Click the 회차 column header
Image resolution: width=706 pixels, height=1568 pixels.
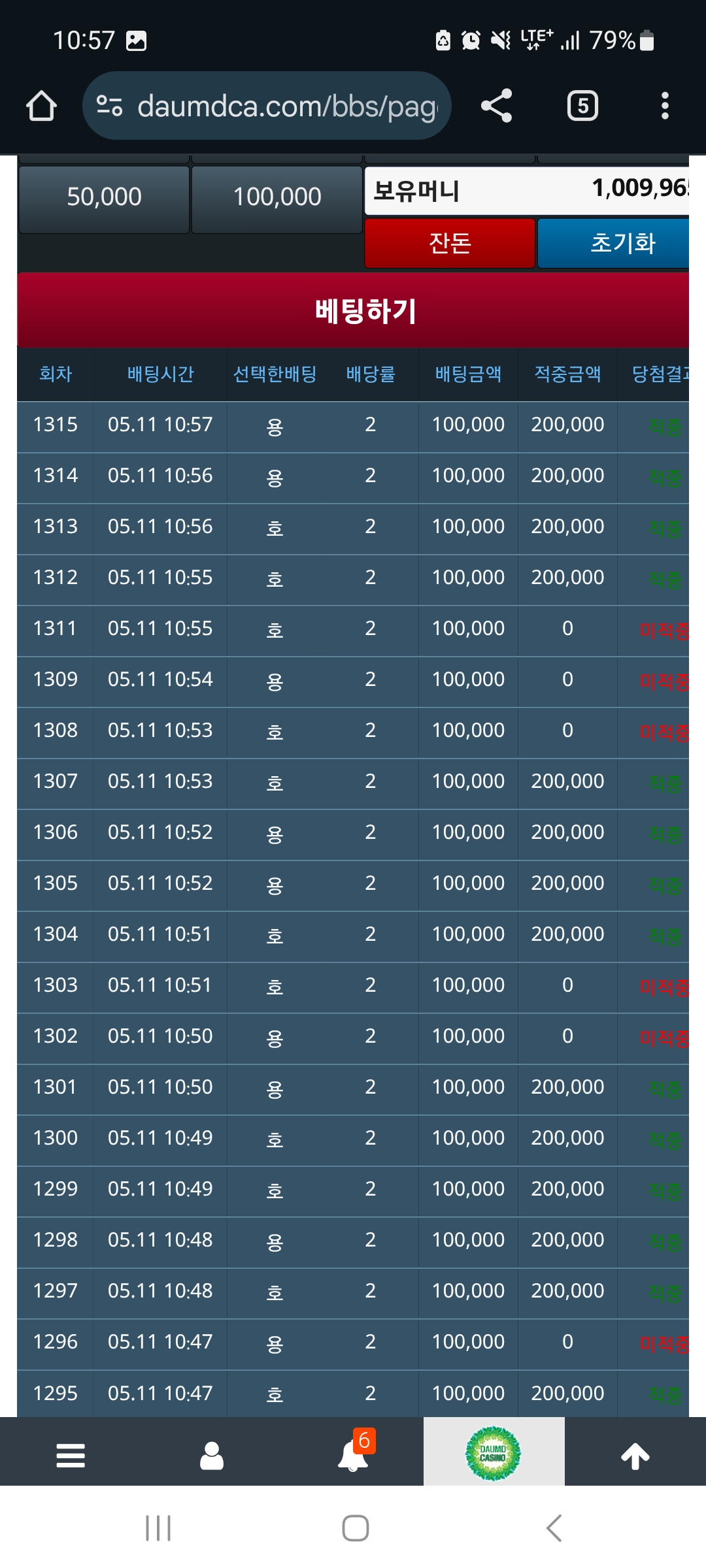[x=56, y=374]
